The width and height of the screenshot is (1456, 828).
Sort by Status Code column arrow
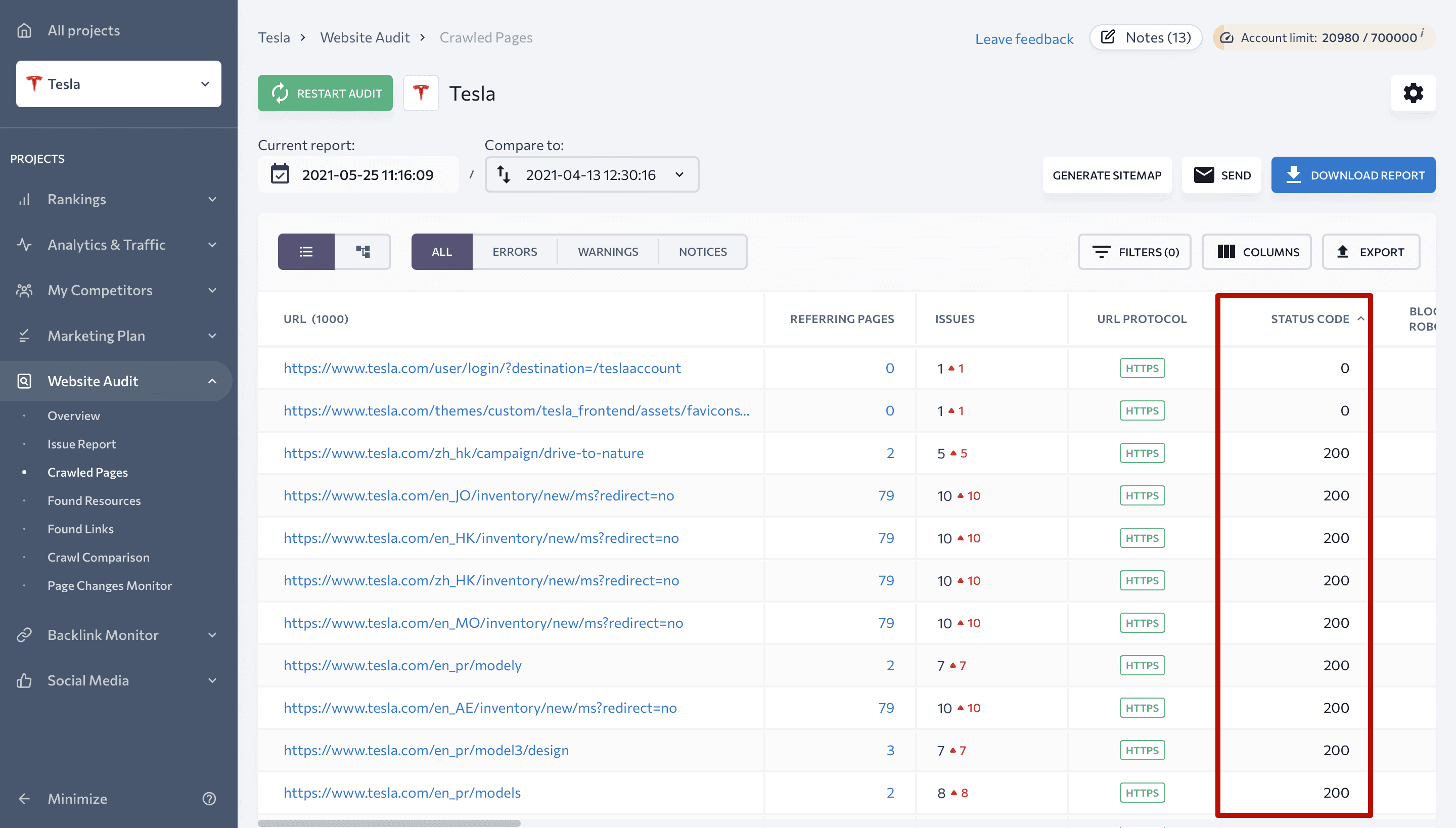[x=1361, y=319]
